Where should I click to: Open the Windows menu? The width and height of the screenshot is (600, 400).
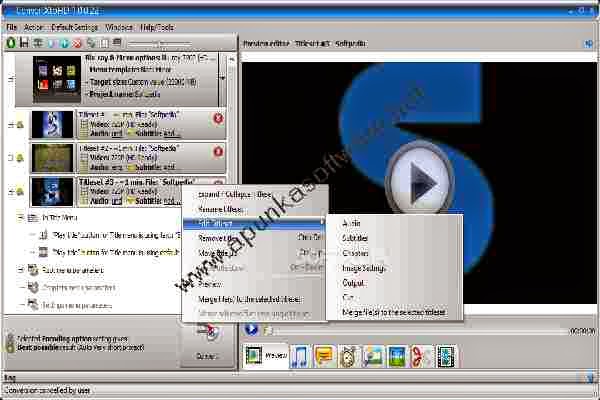point(119,28)
